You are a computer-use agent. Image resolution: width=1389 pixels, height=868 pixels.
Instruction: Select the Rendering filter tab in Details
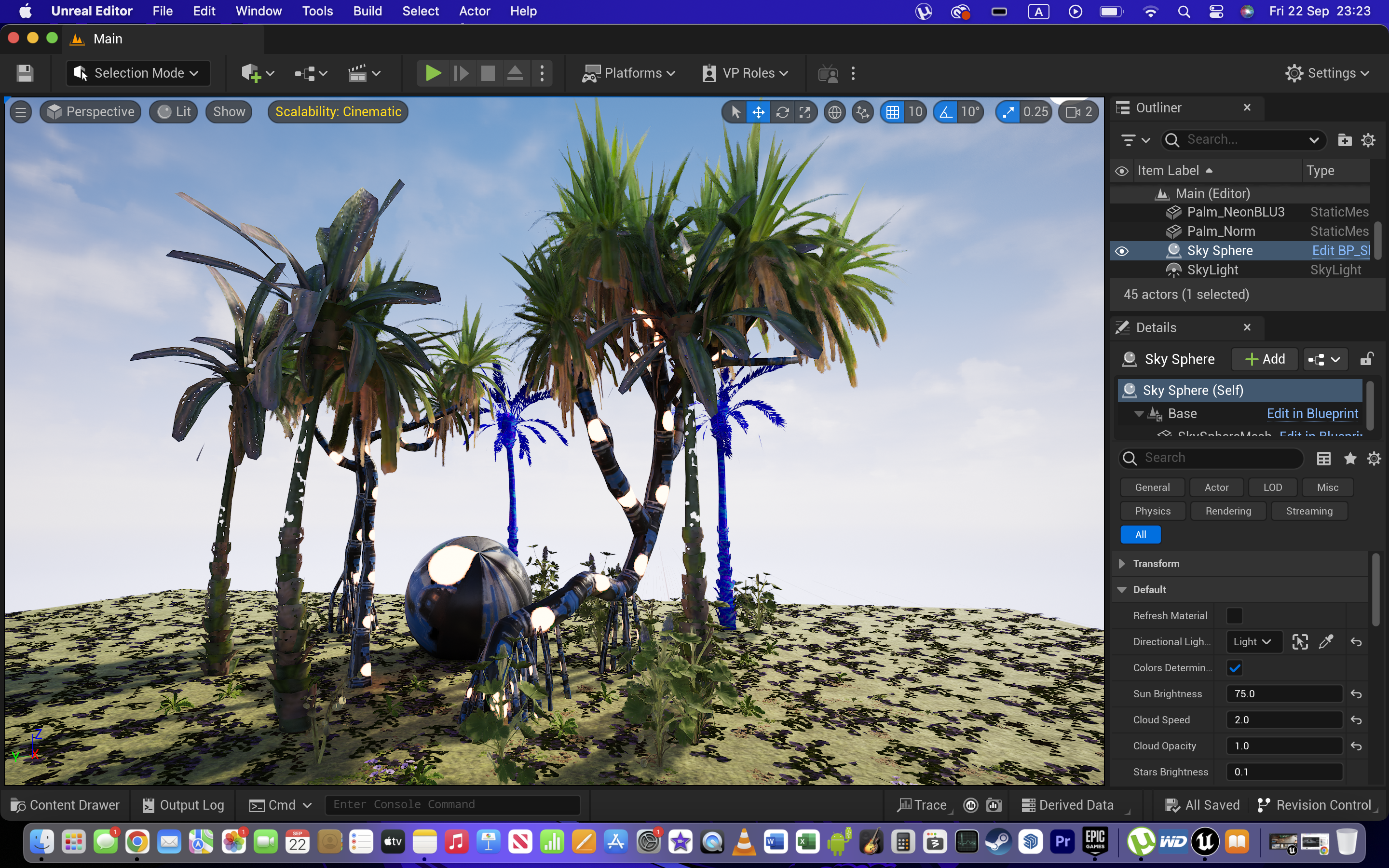(1228, 511)
